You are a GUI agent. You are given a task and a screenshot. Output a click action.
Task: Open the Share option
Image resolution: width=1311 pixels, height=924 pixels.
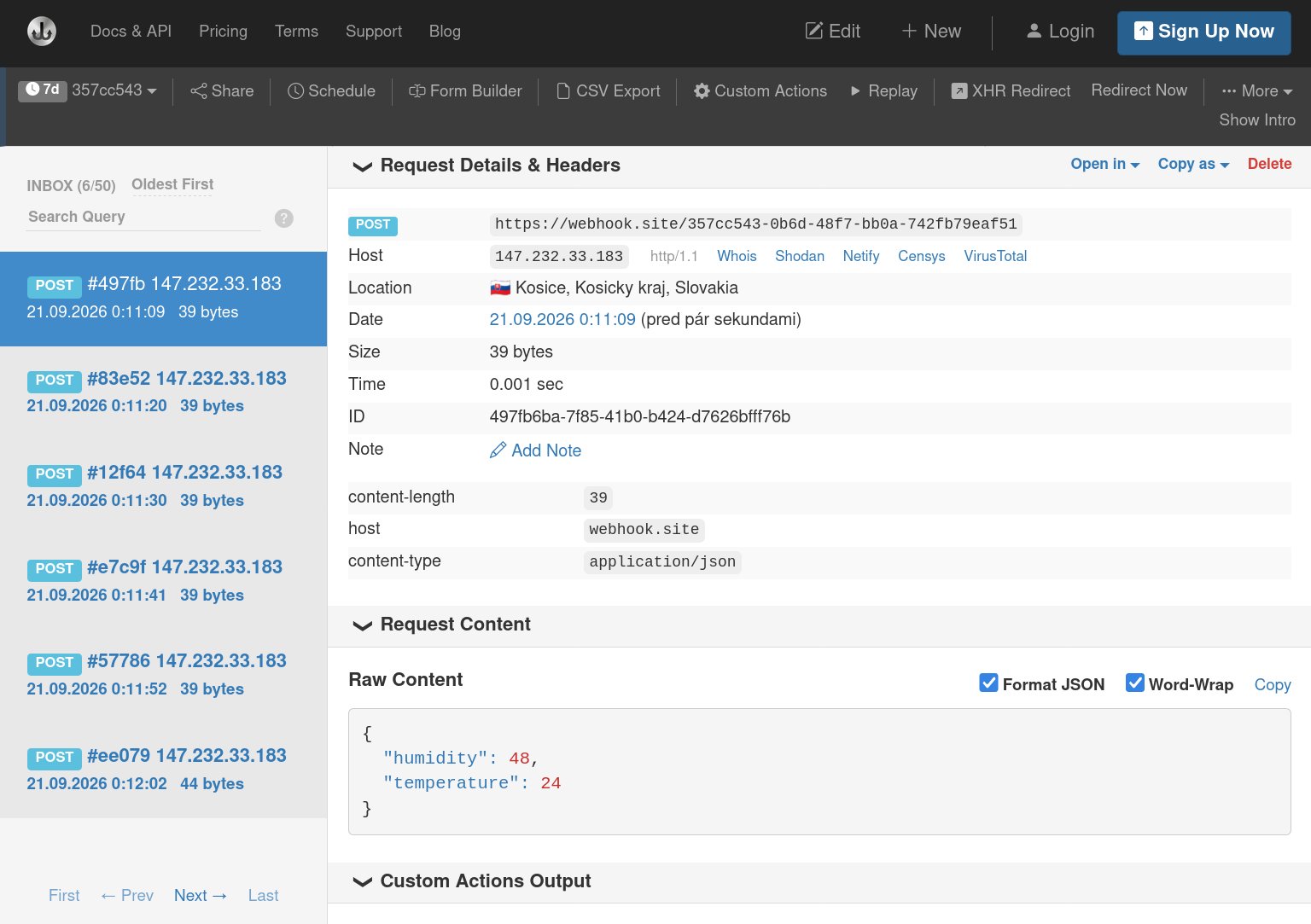(222, 90)
